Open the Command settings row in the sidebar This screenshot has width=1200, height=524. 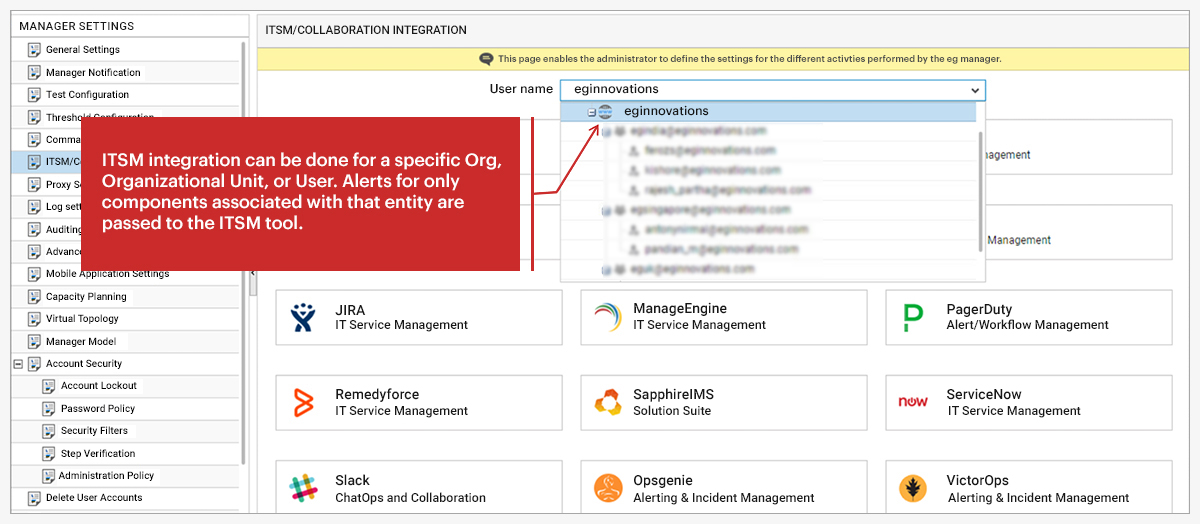(x=46, y=140)
